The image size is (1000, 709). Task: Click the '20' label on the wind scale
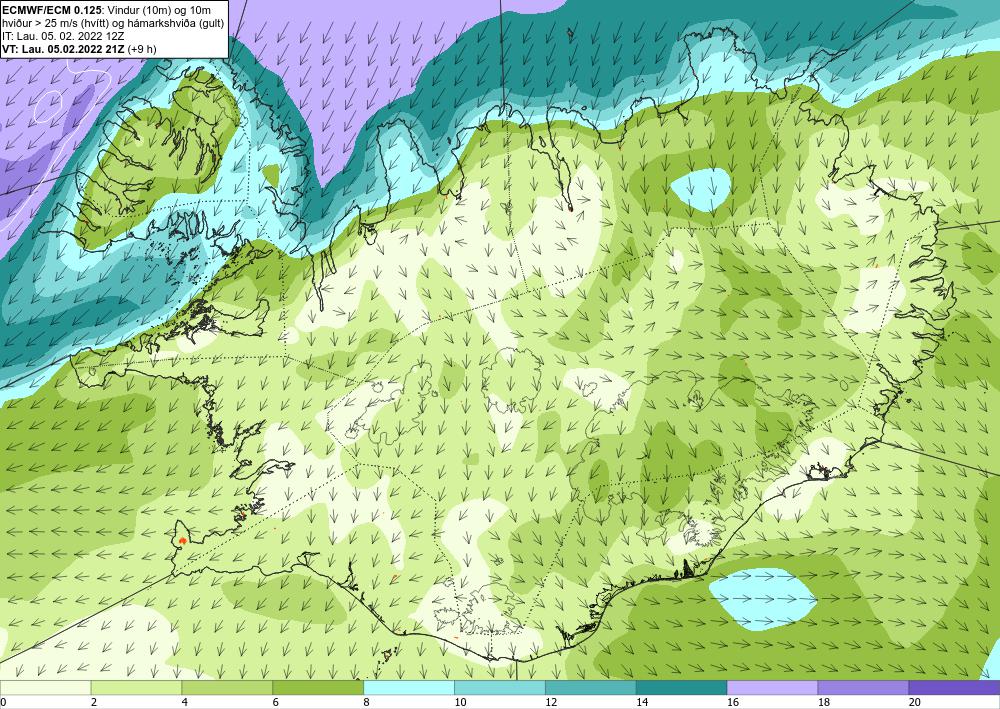(915, 703)
